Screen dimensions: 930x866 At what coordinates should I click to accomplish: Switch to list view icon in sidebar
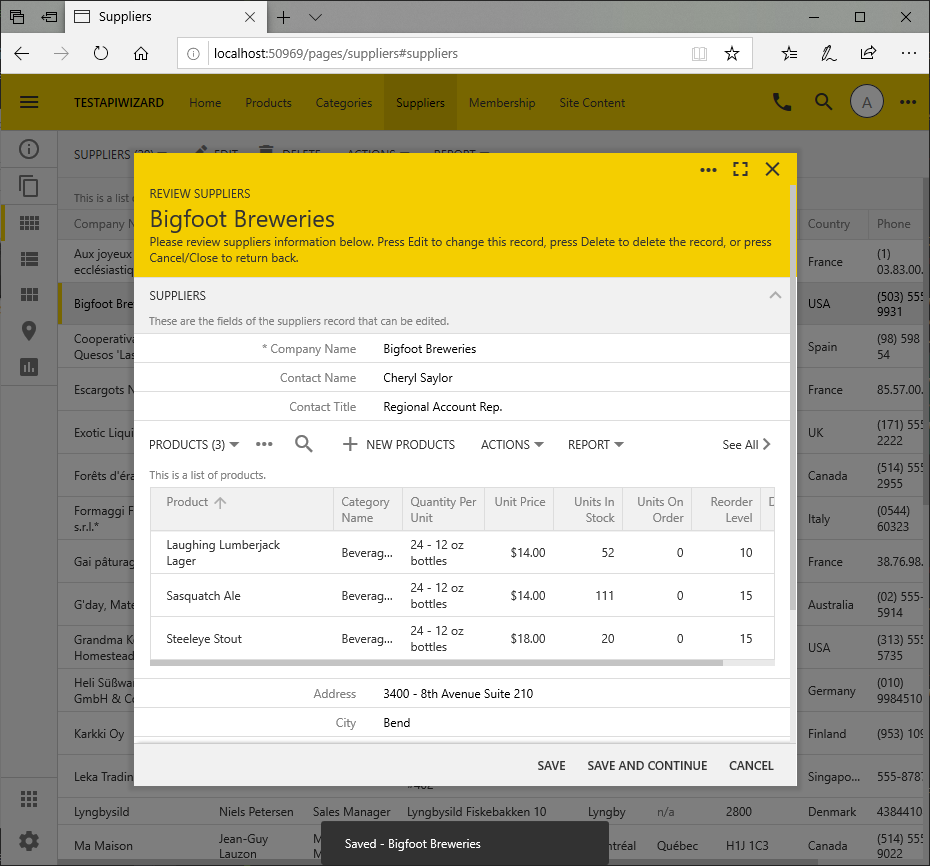tap(29, 259)
